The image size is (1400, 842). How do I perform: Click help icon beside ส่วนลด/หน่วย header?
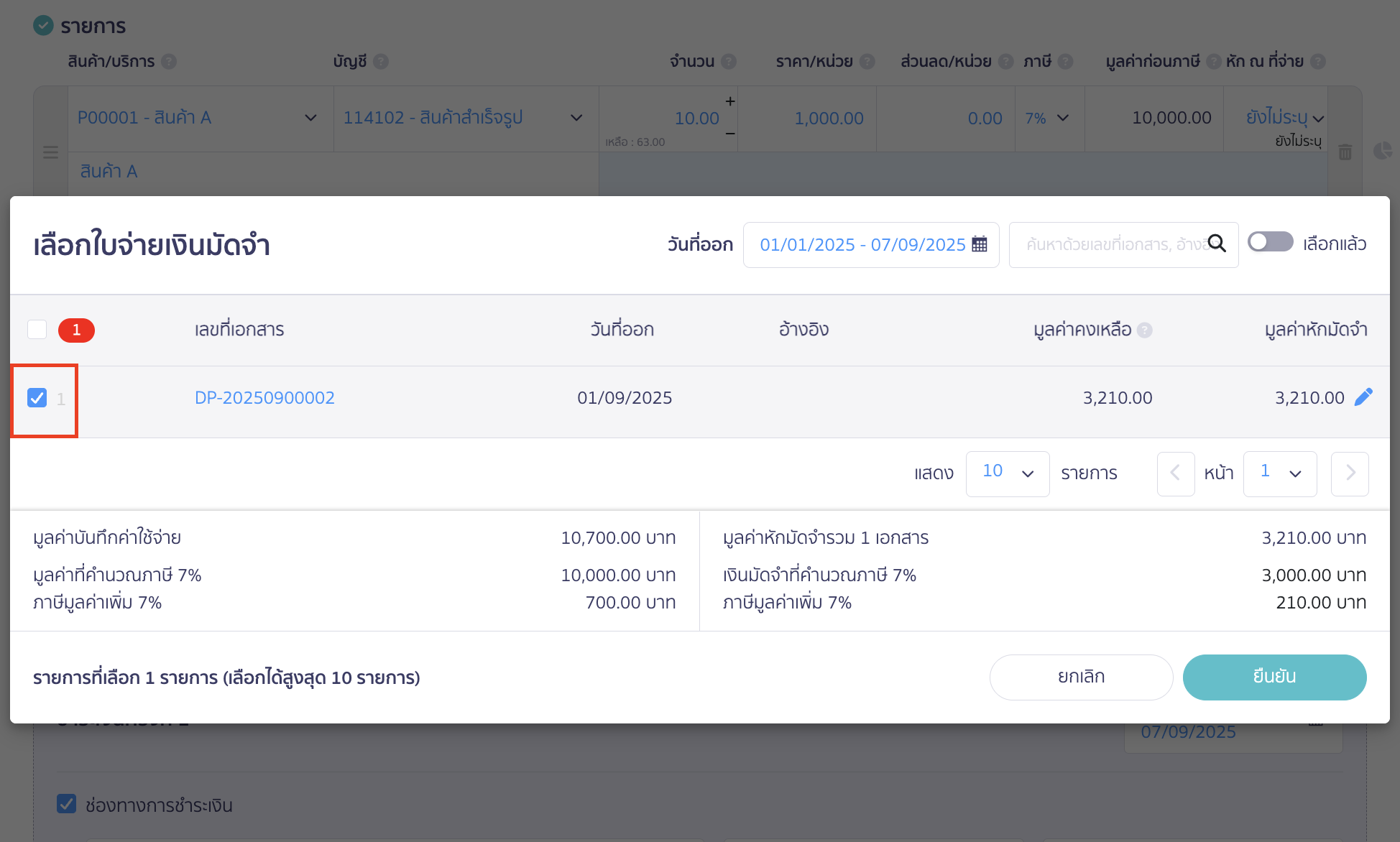coord(1006,62)
